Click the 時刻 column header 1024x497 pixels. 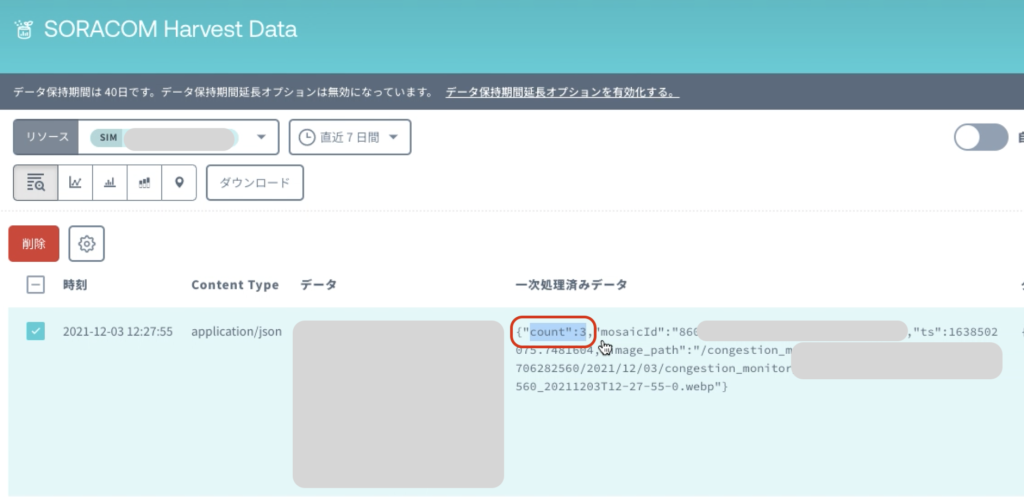click(75, 285)
